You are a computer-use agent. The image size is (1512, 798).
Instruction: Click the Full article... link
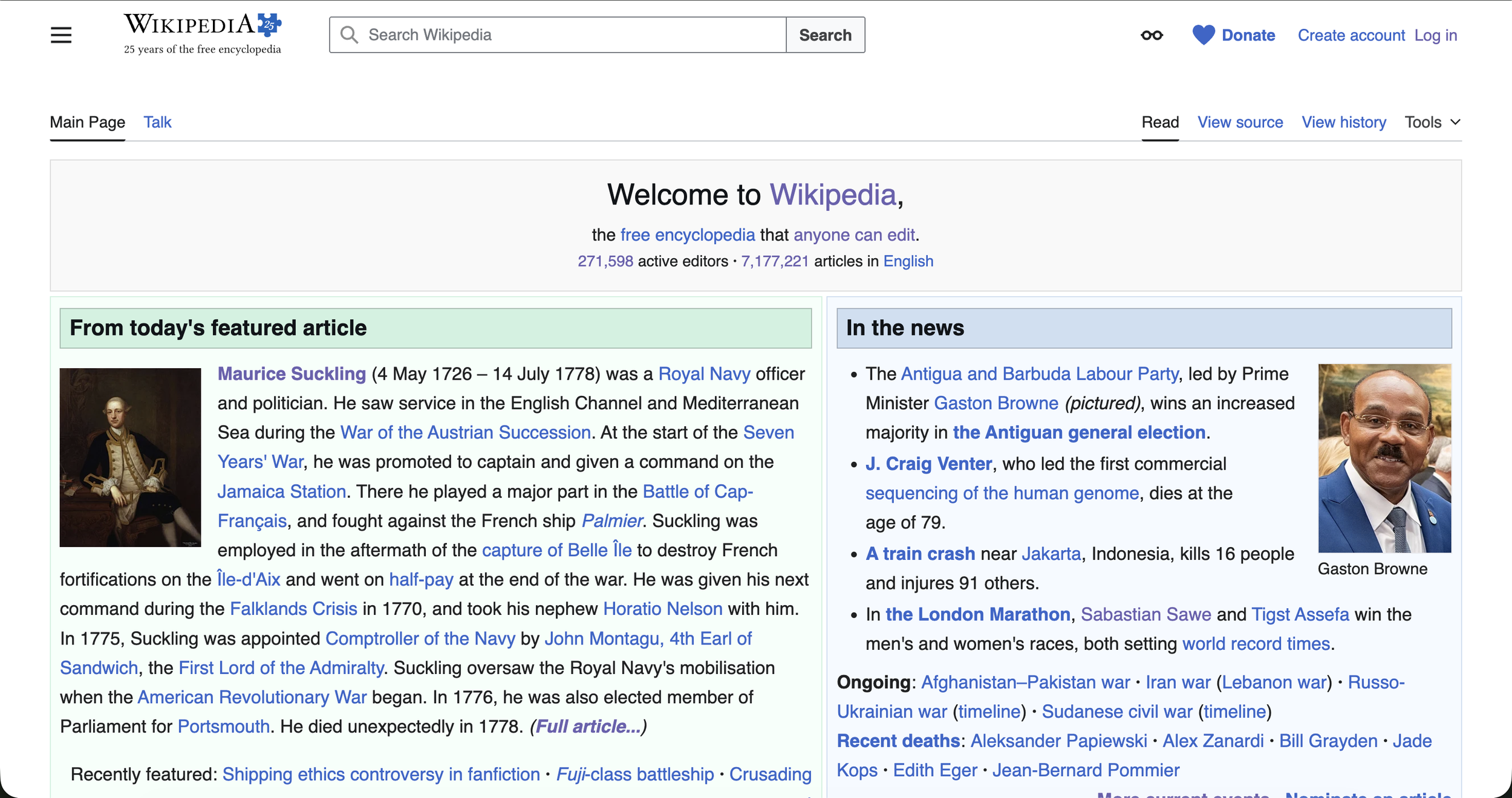[588, 726]
